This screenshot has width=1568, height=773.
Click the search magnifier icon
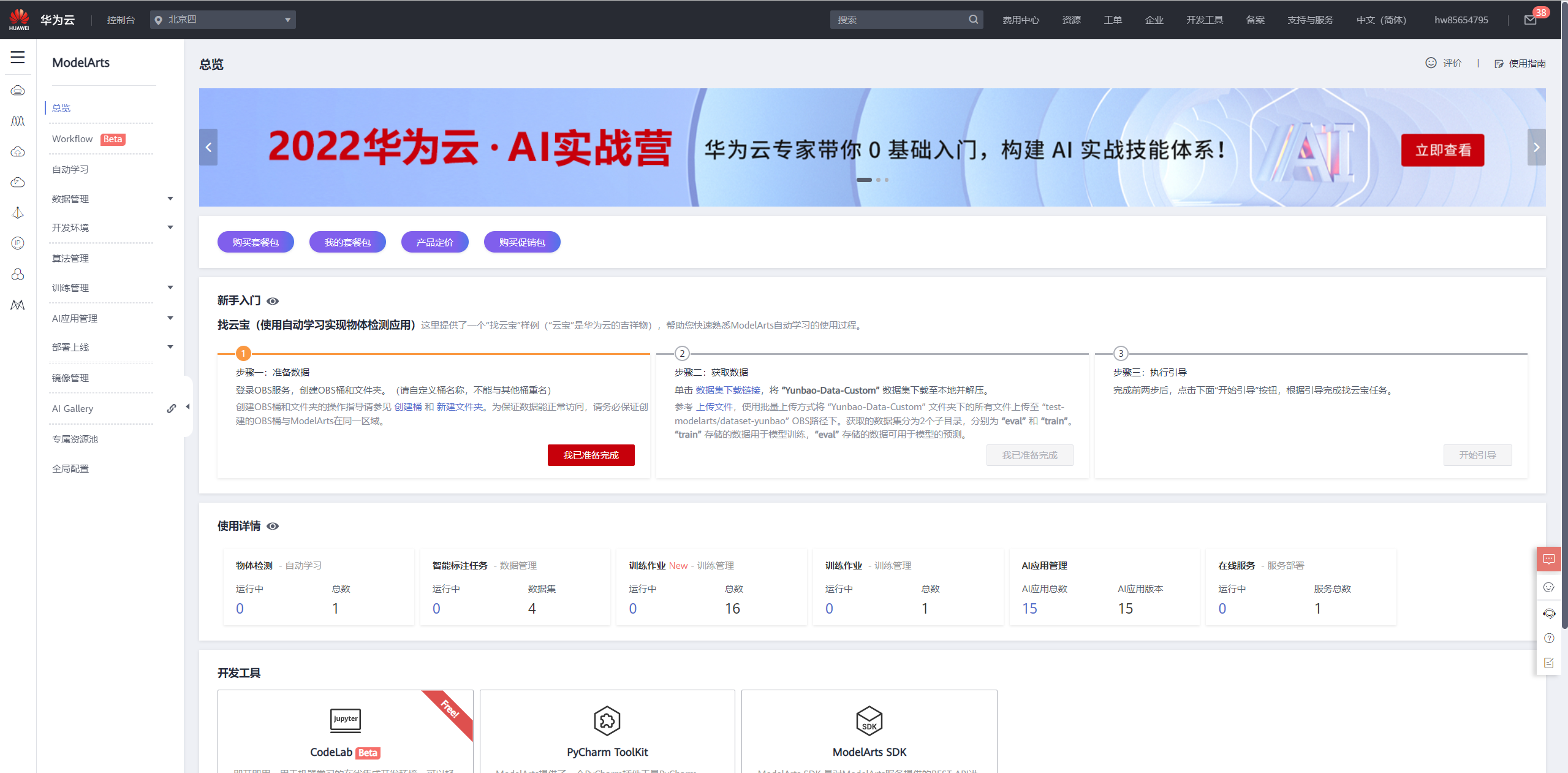[974, 19]
